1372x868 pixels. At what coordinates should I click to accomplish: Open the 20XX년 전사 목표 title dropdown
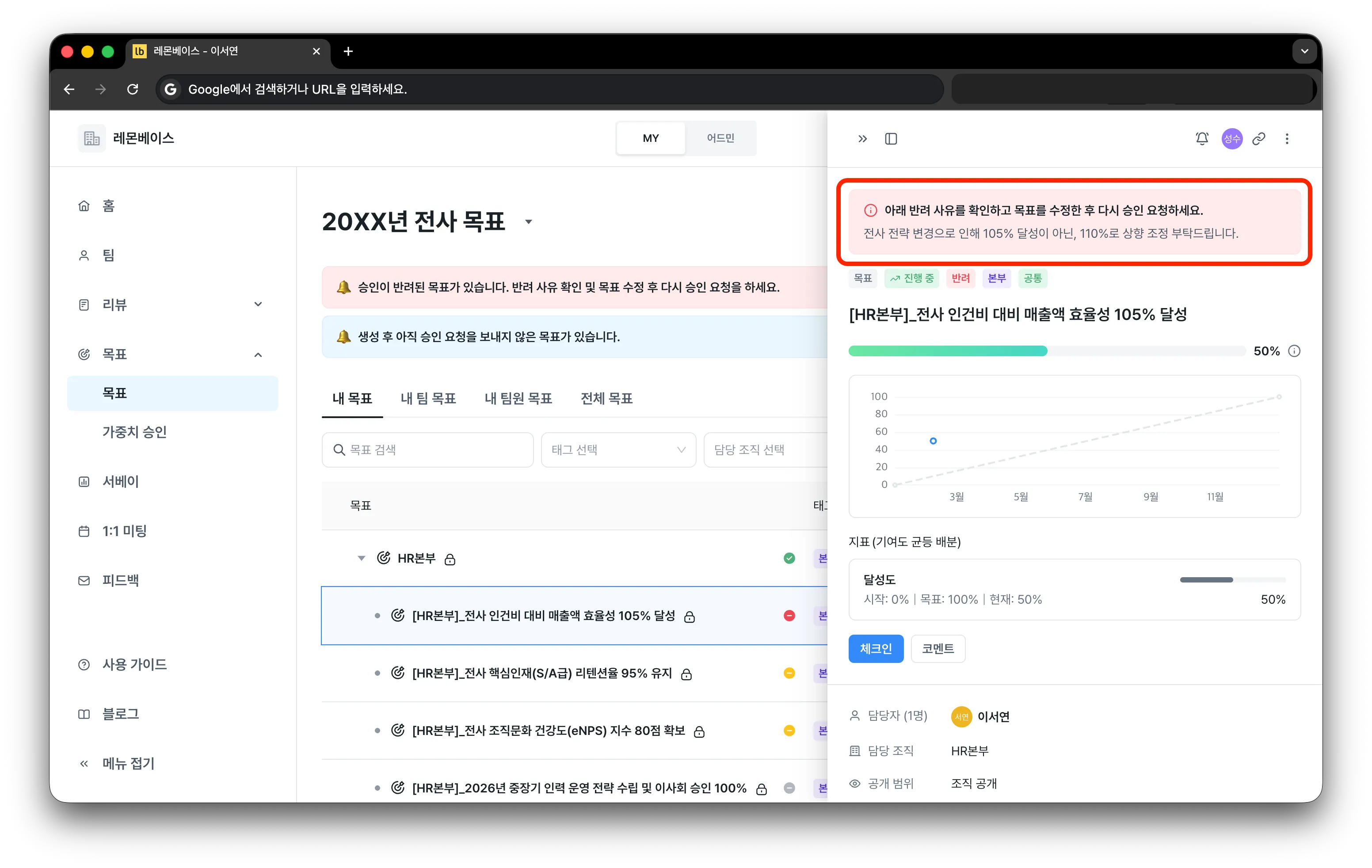coord(529,221)
